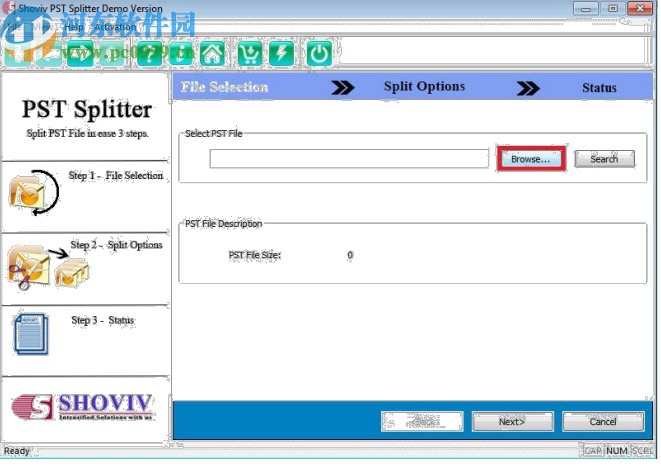The height and width of the screenshot is (469, 661).
Task: Click the 'Step 2 - Split Options' label
Action: coord(116,245)
